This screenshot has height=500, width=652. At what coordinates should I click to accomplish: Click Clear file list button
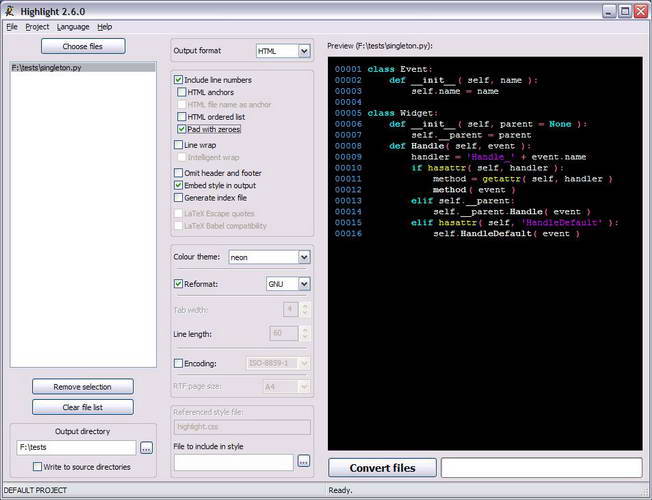tap(83, 407)
